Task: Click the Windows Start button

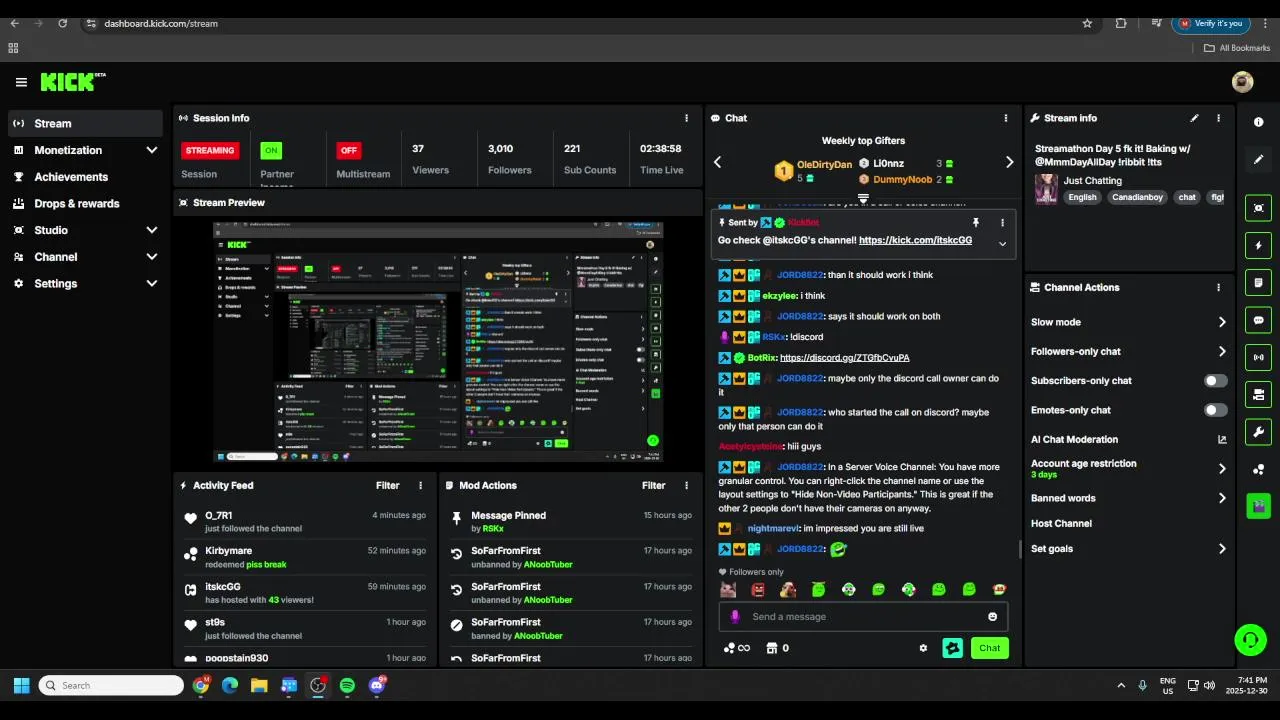Action: click(x=21, y=685)
